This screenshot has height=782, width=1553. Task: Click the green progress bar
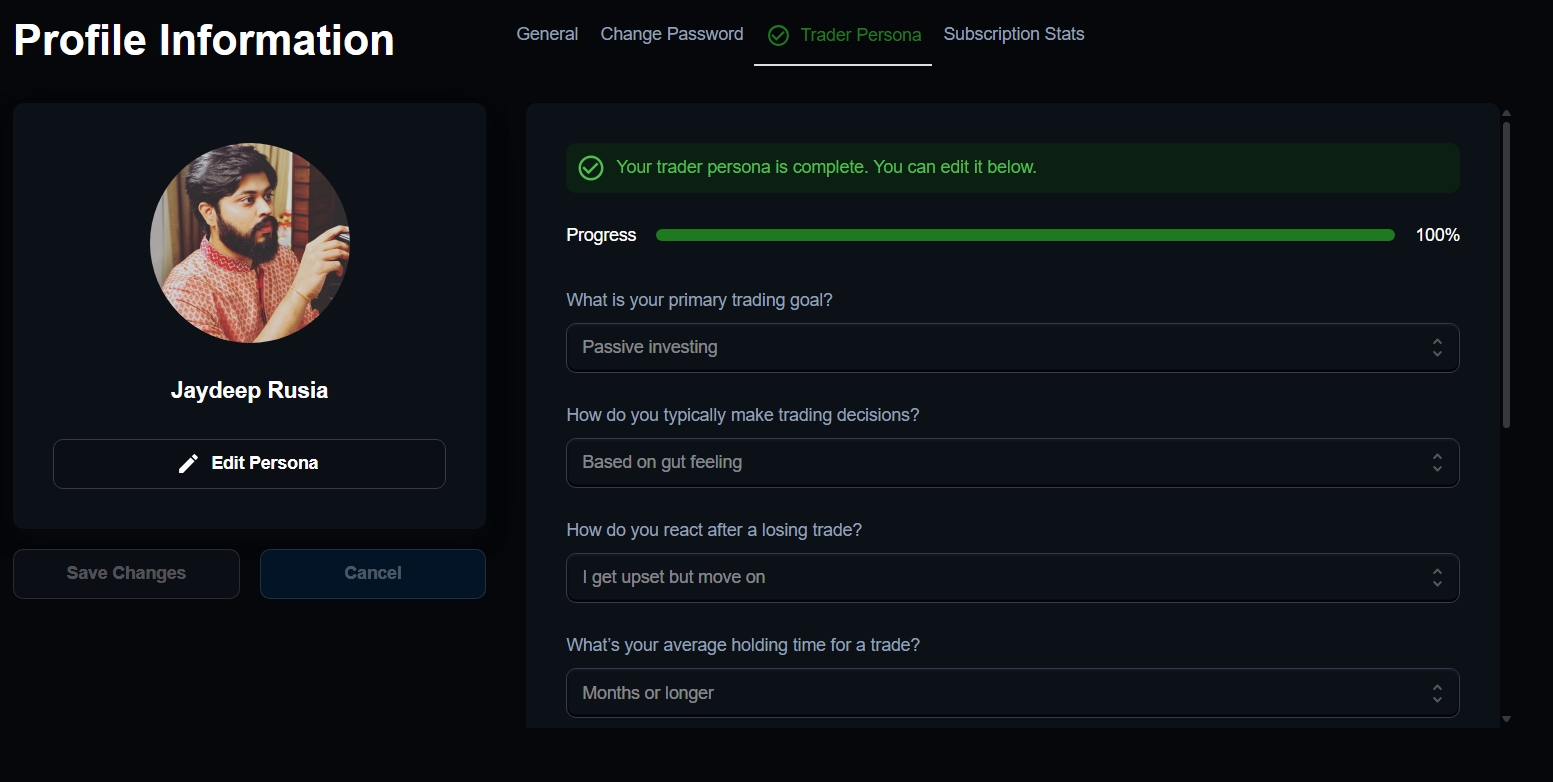[1025, 235]
